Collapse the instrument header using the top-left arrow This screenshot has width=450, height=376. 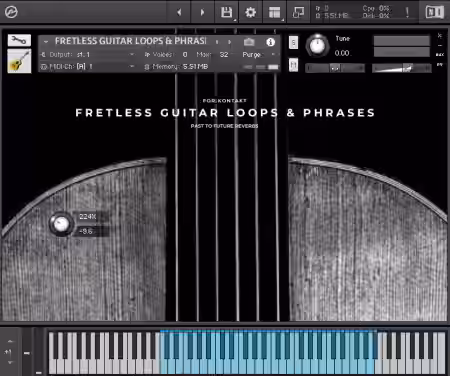(46, 42)
